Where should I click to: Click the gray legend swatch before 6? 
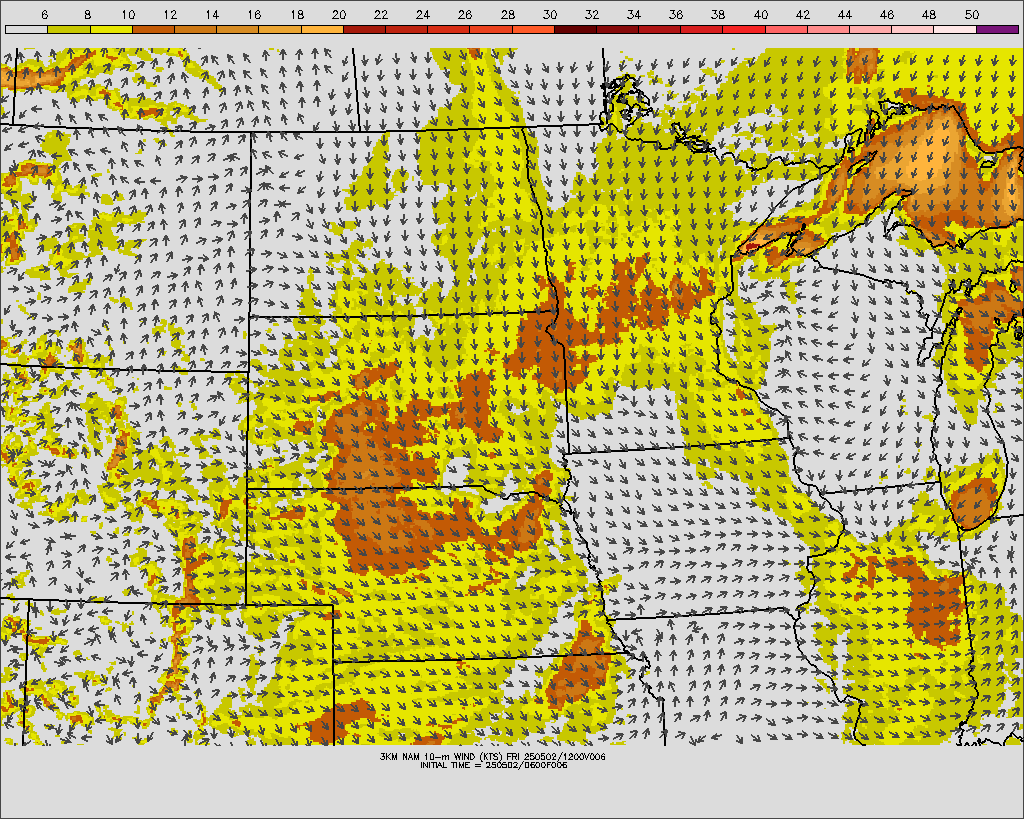click(x=26, y=29)
